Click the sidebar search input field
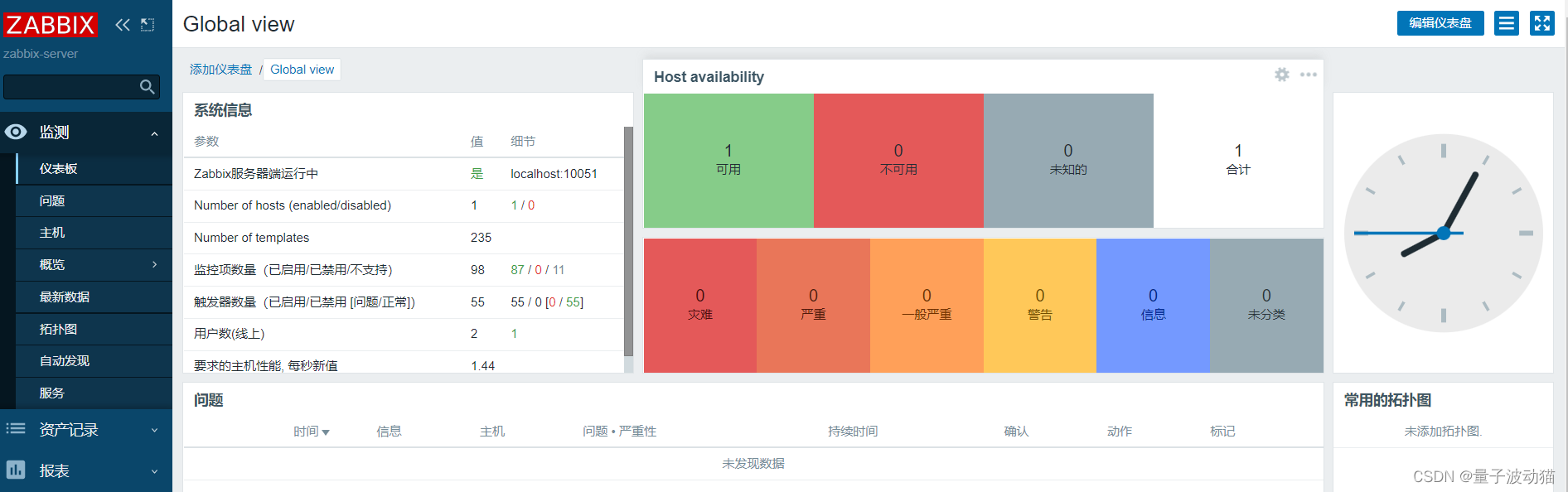The image size is (1568, 492). coord(70,87)
